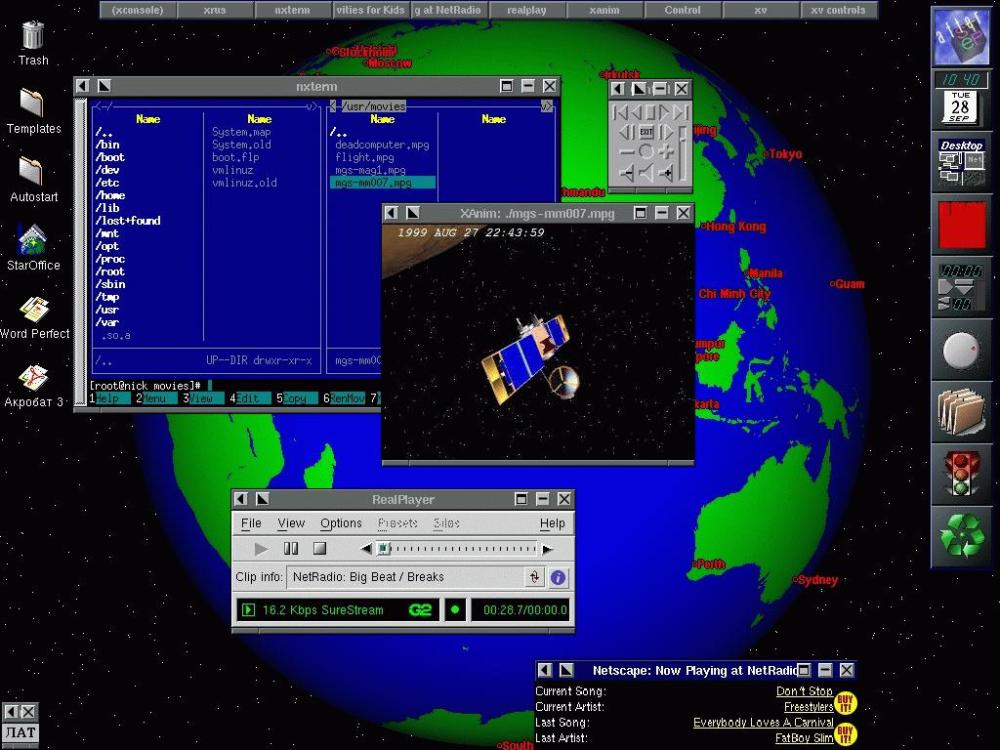The image size is (1000, 750).
Task: Open the Options menu in RealPlayer
Action: coord(341,523)
